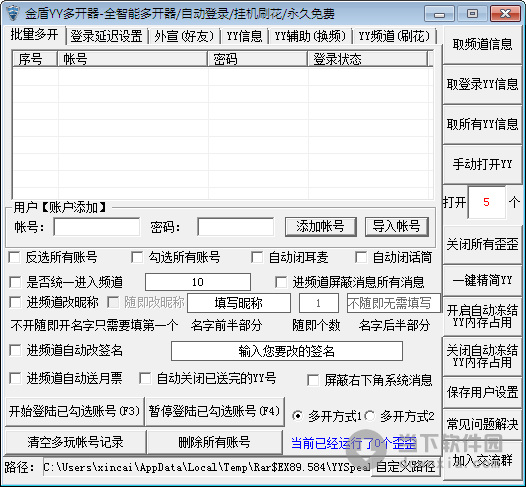Screen dimensions: 526x487
Task: Click the 填写昵称 nickname field
Action: [x=239, y=303]
